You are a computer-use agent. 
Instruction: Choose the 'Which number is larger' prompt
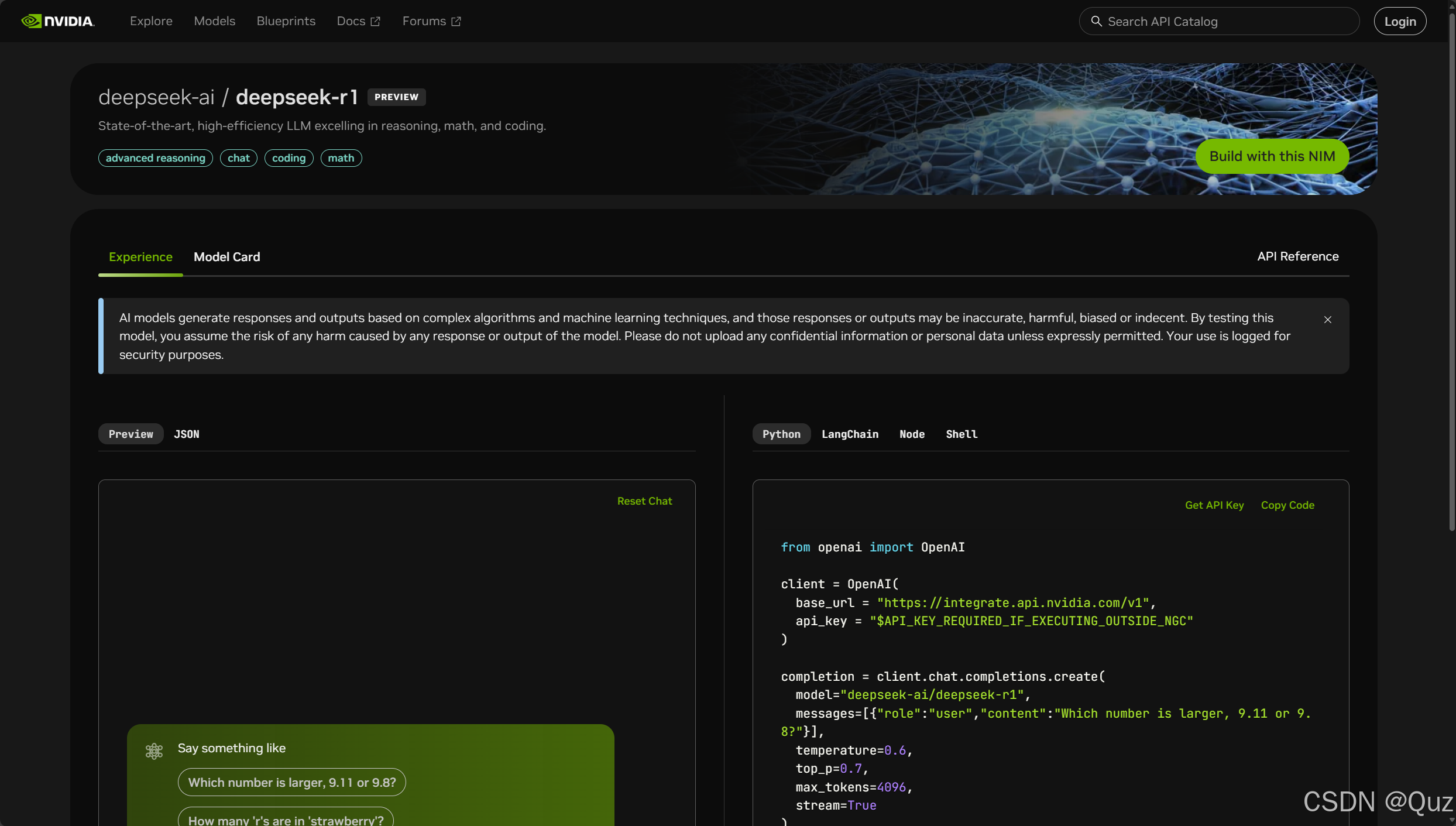coord(291,782)
